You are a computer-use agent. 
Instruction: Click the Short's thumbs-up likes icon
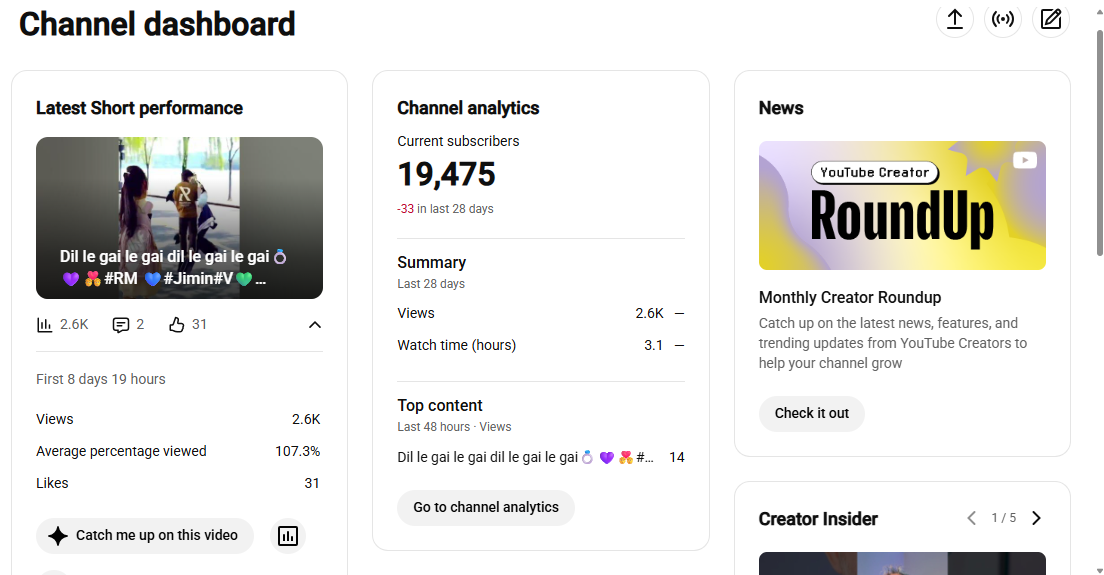coord(177,324)
